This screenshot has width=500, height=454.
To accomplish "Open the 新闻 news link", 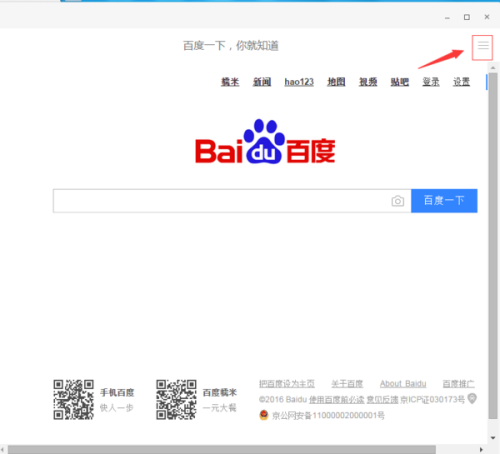I will [x=262, y=82].
